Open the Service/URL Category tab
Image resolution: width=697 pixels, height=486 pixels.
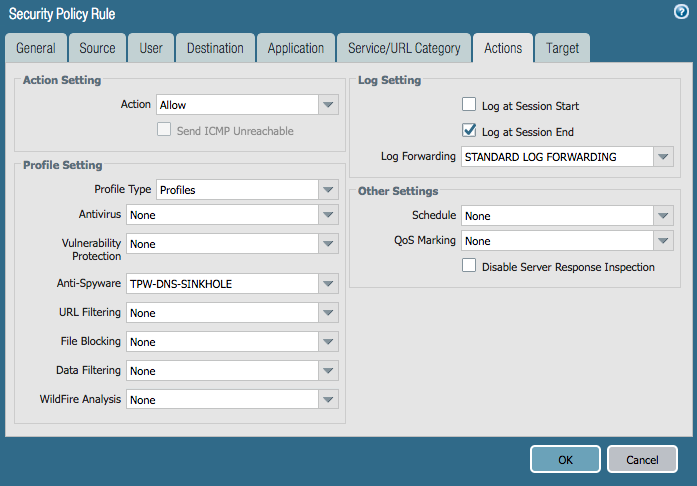point(404,48)
